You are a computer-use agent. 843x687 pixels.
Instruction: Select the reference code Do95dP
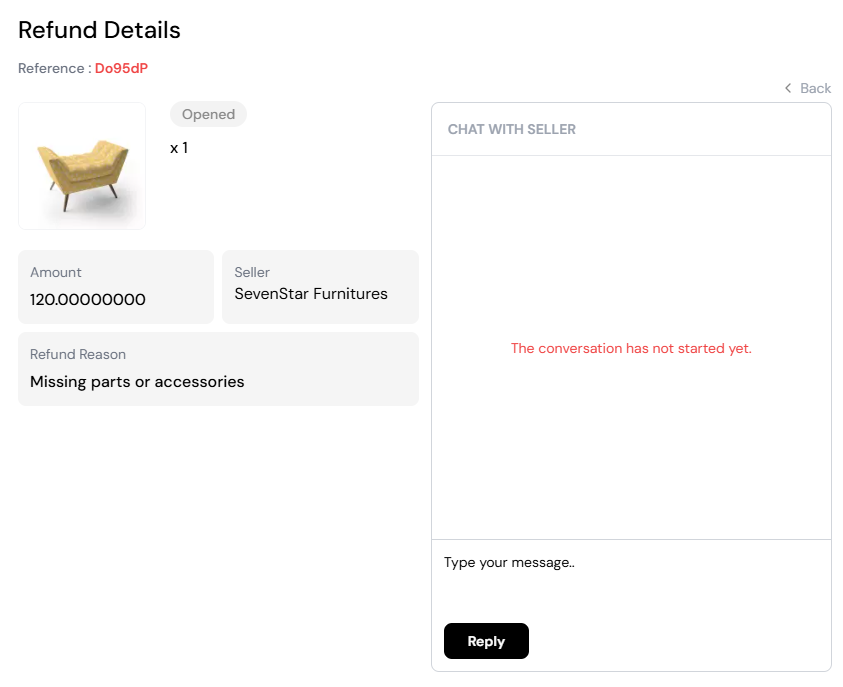coord(121,68)
